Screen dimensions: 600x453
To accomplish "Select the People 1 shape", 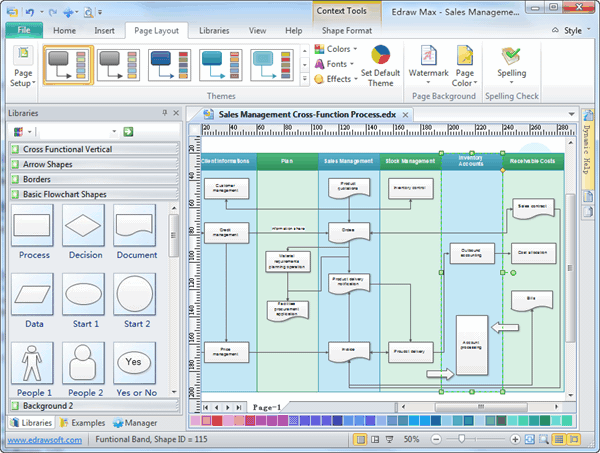I will (x=34, y=362).
